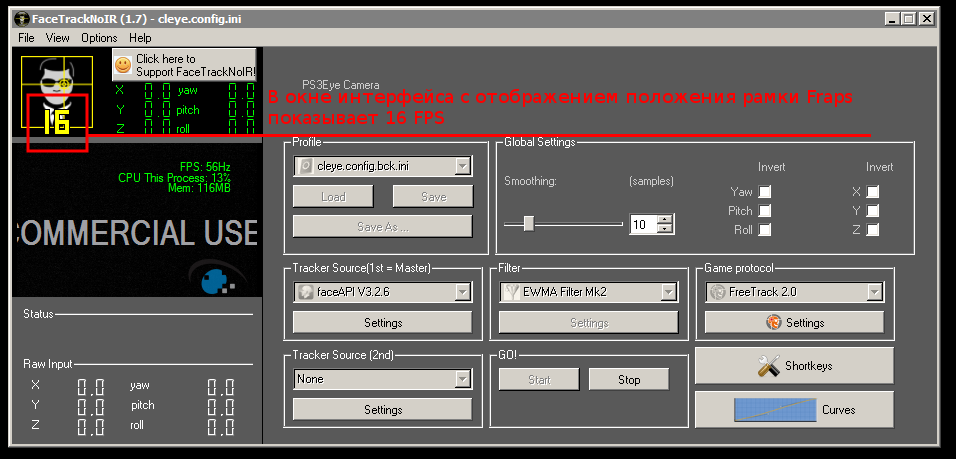
Task: Open the Help menu
Action: tap(140, 38)
